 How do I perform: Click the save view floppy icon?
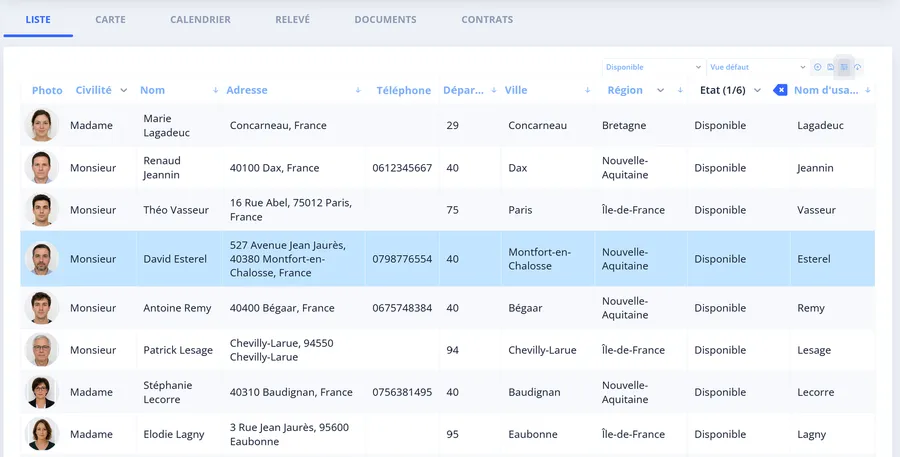(x=831, y=67)
